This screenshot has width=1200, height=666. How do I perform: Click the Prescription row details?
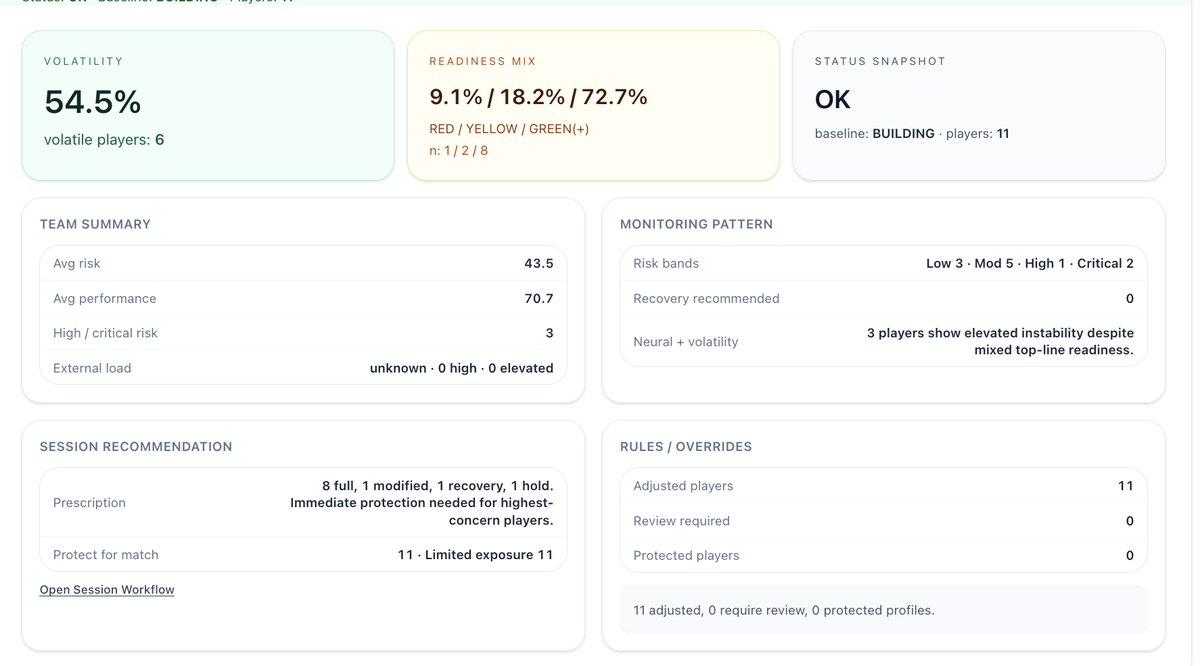(x=300, y=502)
